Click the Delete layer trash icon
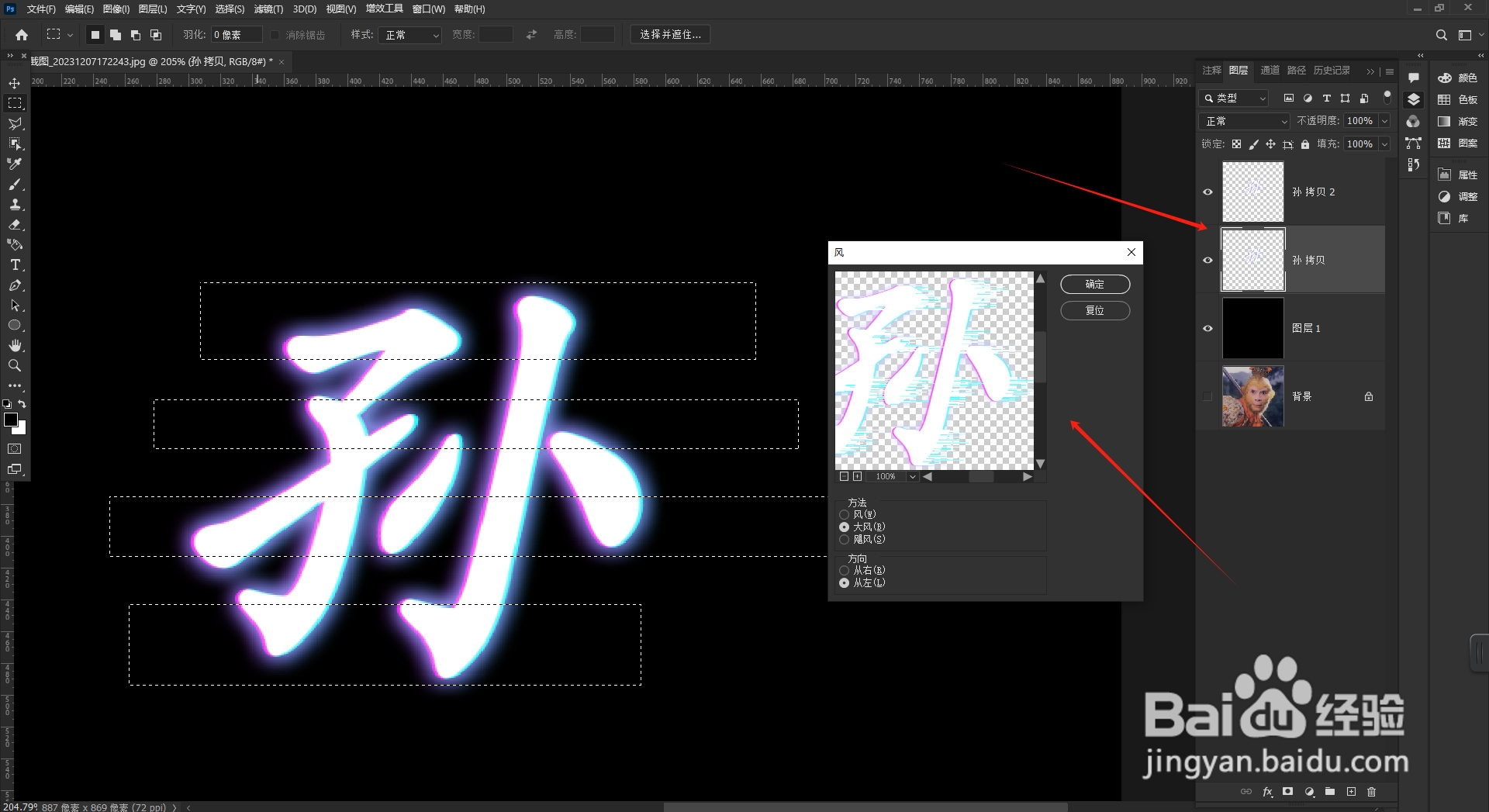This screenshot has height=812, width=1489. [x=1371, y=792]
